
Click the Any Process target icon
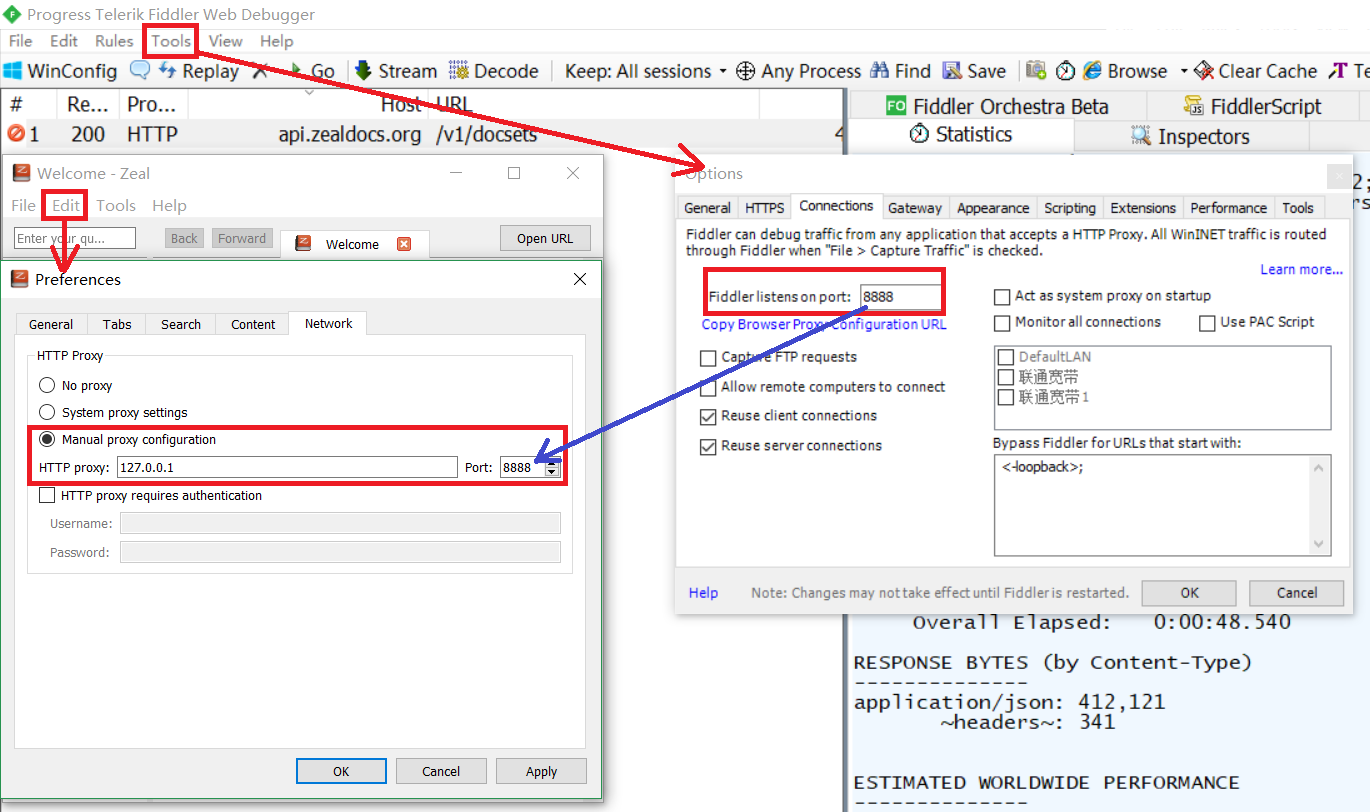(x=745, y=71)
